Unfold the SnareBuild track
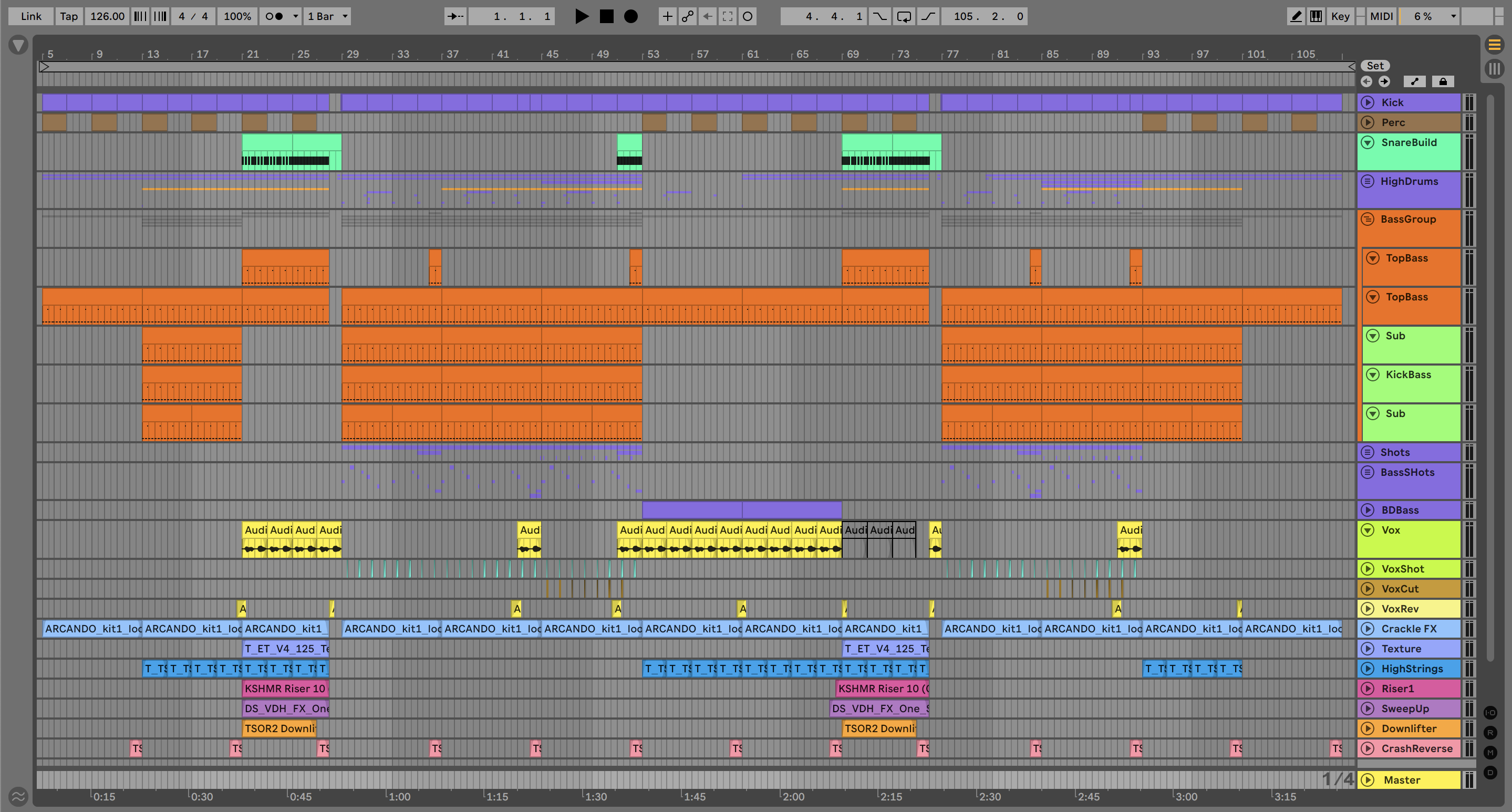1512x812 pixels. pyautogui.click(x=1368, y=142)
